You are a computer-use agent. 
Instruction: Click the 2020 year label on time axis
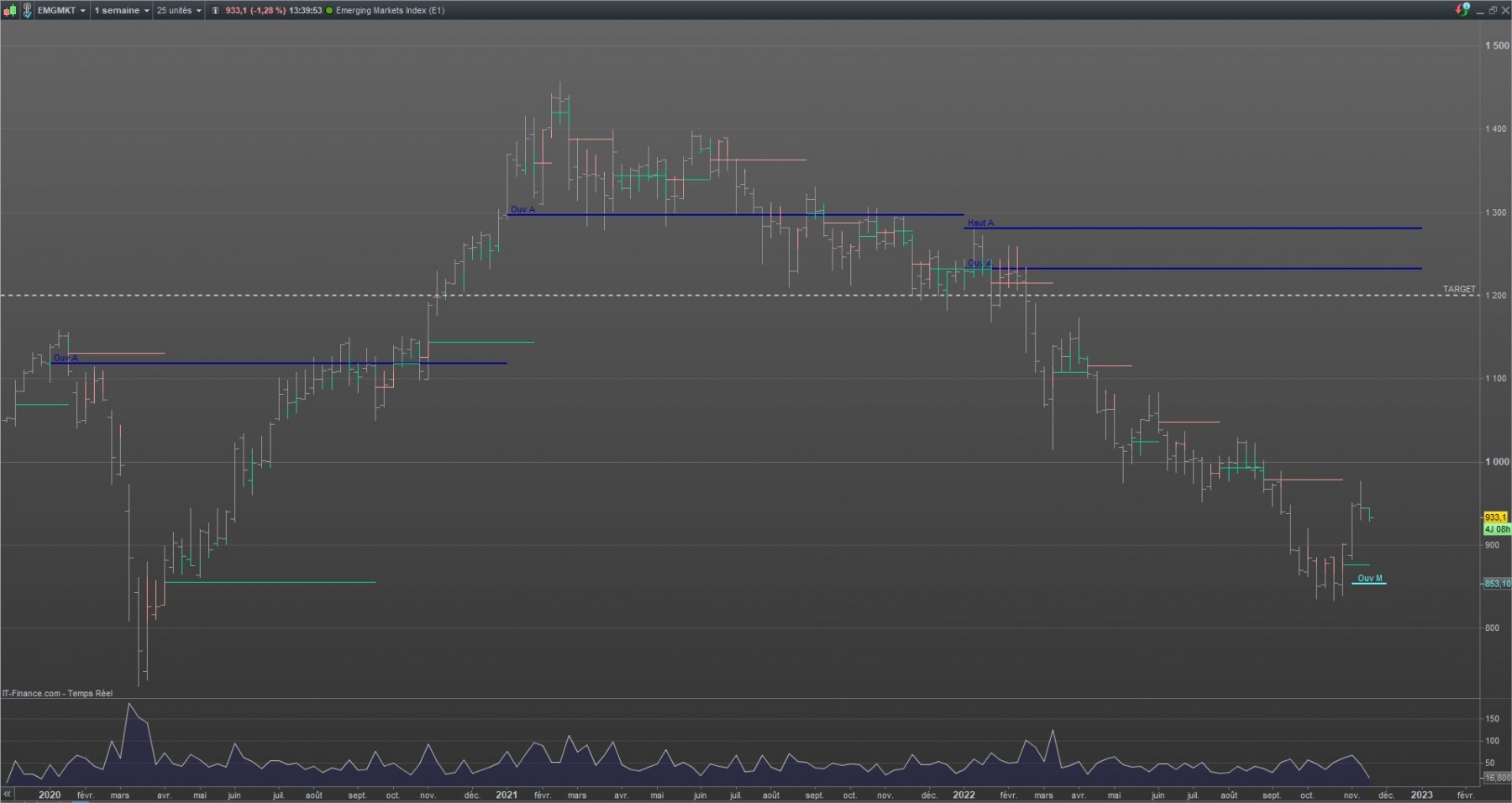coord(50,795)
